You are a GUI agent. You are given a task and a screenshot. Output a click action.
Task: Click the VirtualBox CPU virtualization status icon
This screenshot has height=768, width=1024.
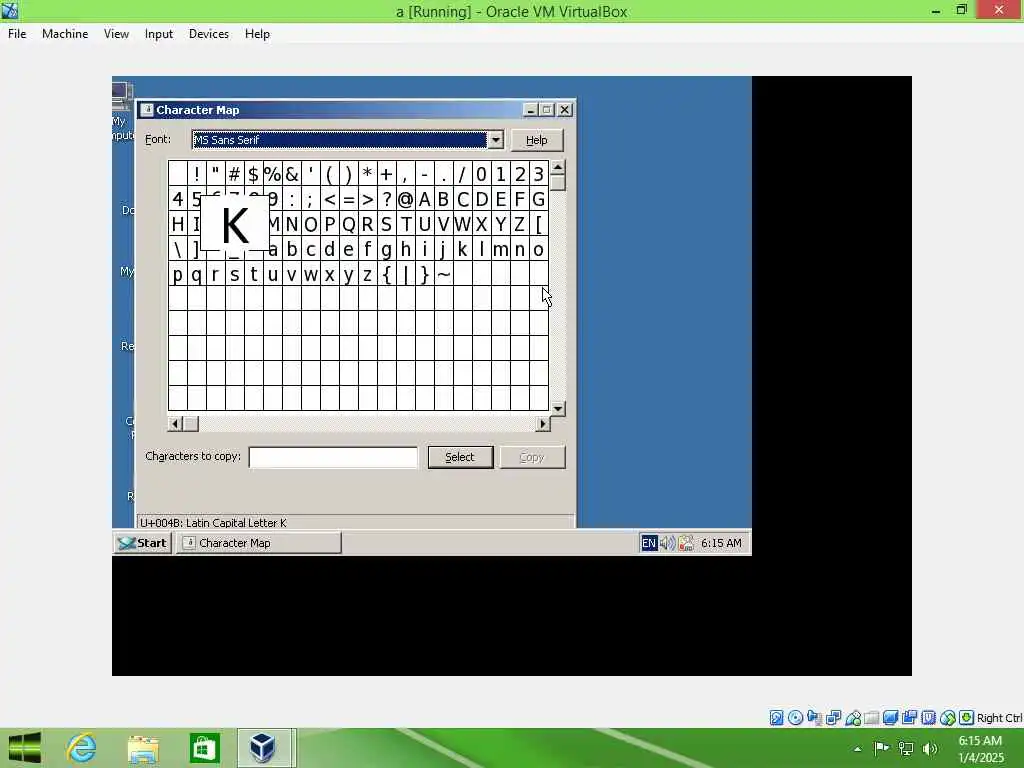click(929, 718)
